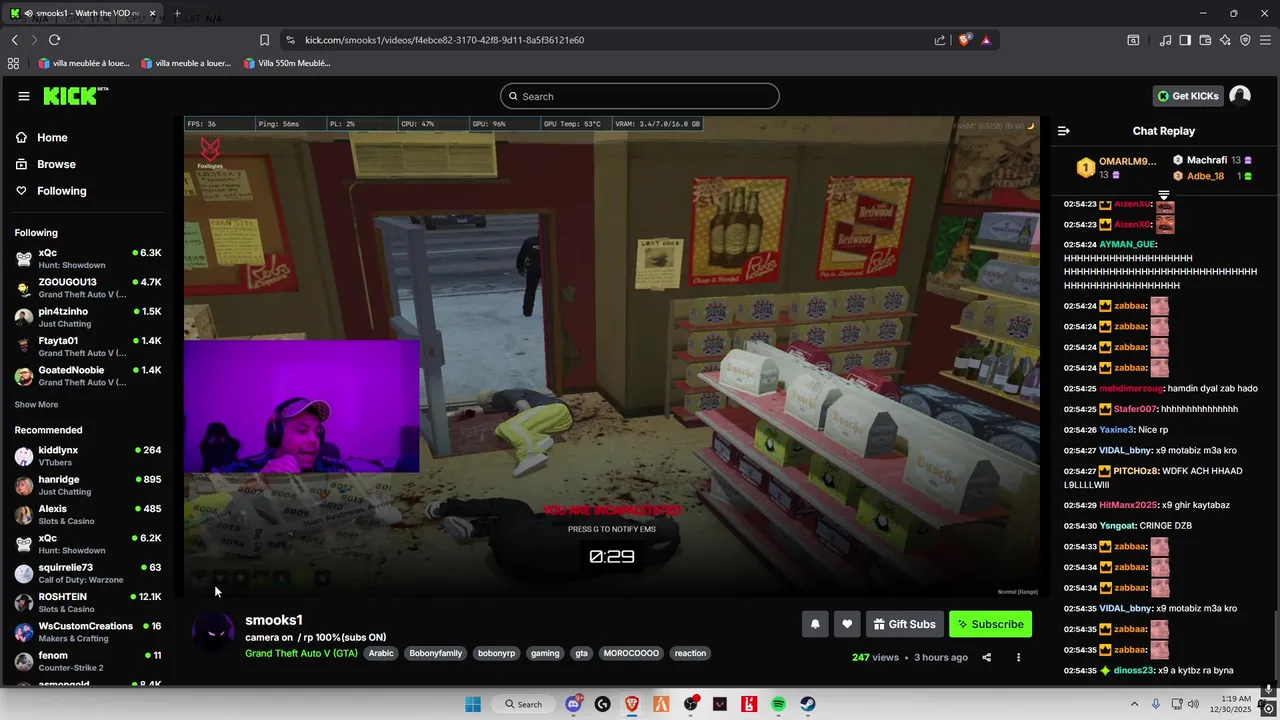Open Brave VPN shield icon
This screenshot has width=1280, height=720.
point(1245,40)
